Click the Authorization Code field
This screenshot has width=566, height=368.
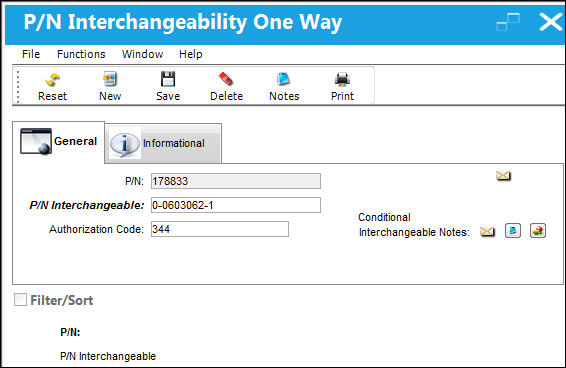coord(220,229)
